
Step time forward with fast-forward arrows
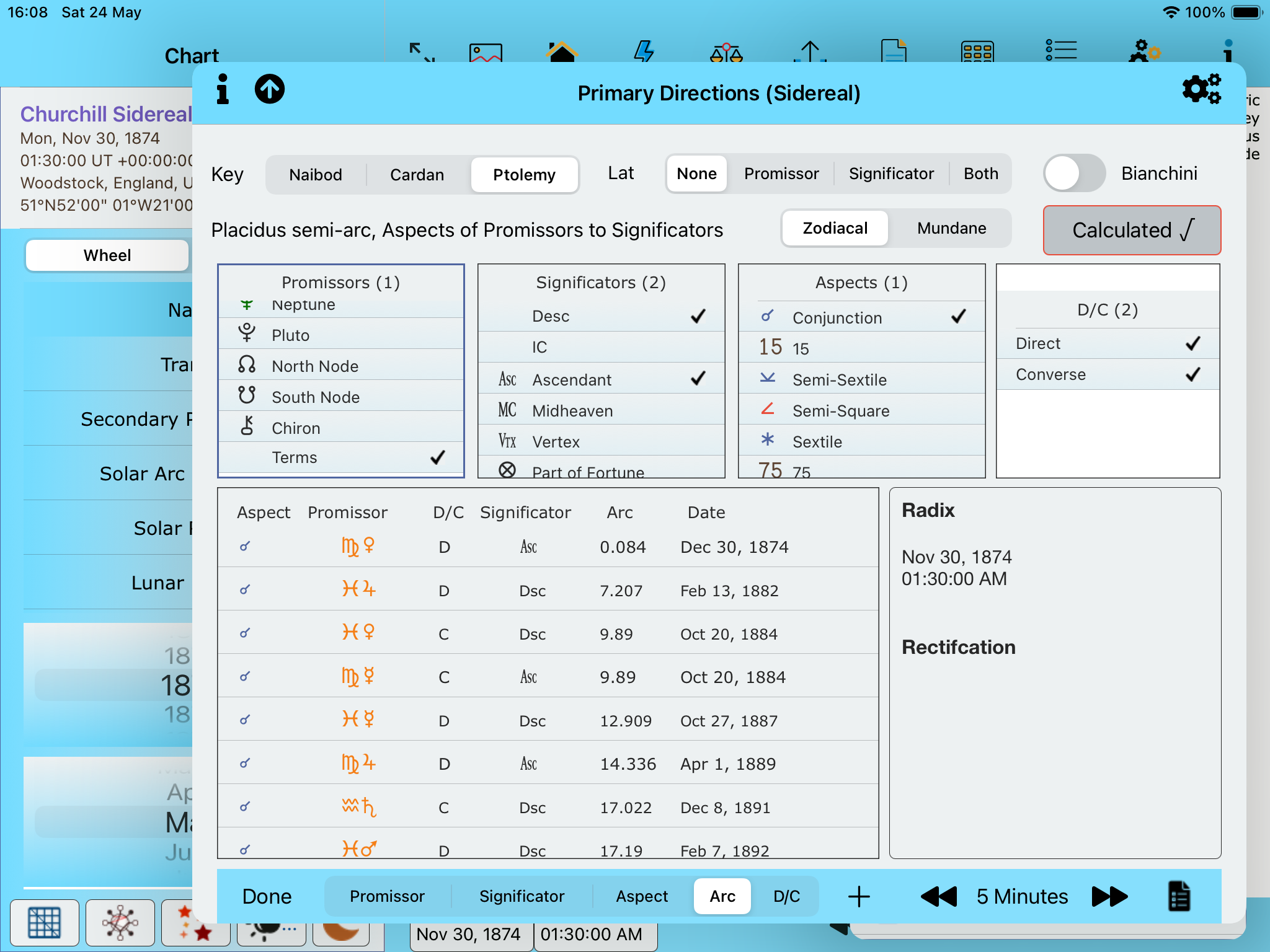click(x=1109, y=896)
